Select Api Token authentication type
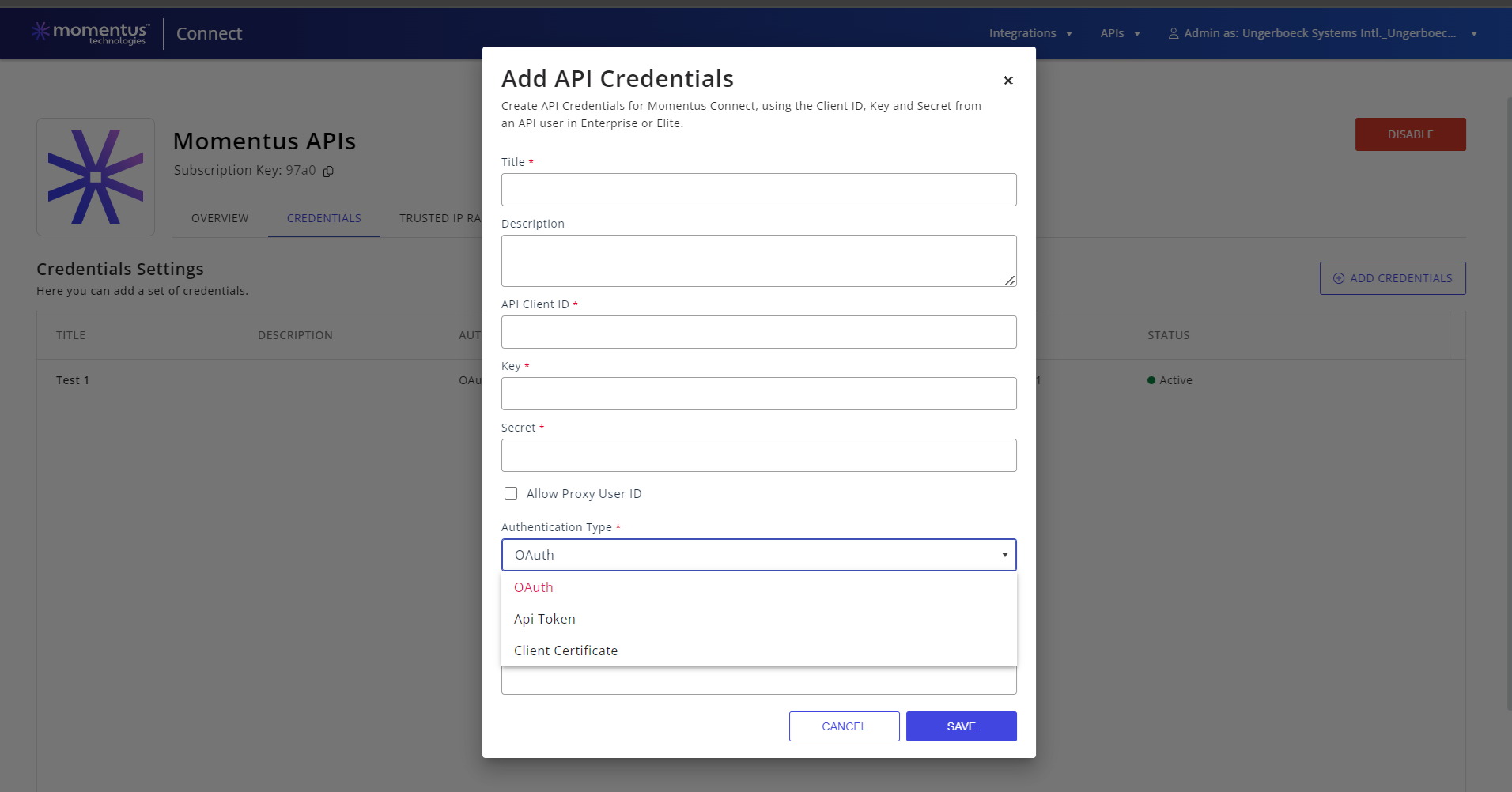Image resolution: width=1512 pixels, height=792 pixels. (544, 619)
